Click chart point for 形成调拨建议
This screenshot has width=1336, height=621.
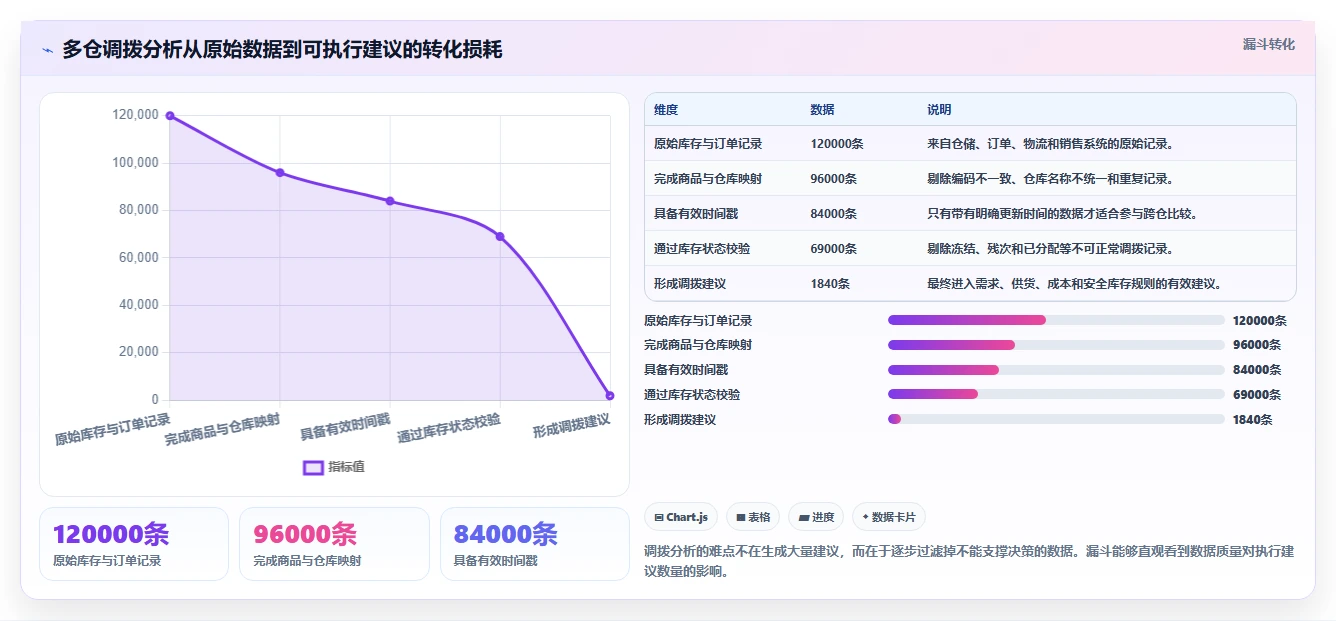point(610,395)
